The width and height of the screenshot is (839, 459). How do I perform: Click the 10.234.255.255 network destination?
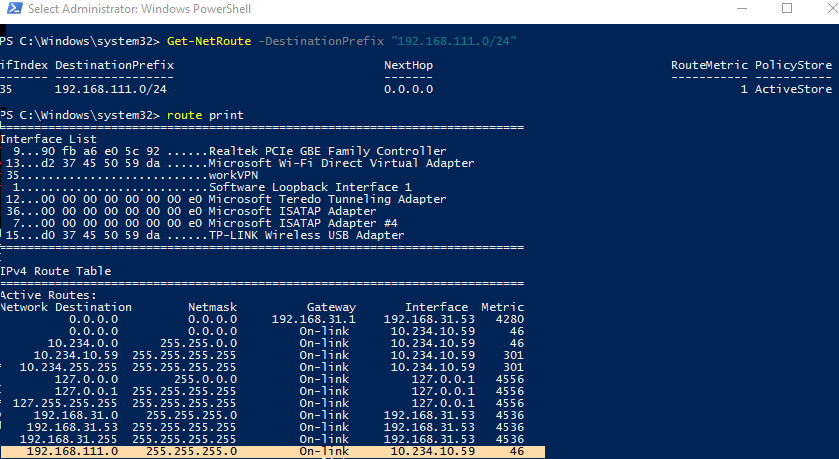pos(68,368)
